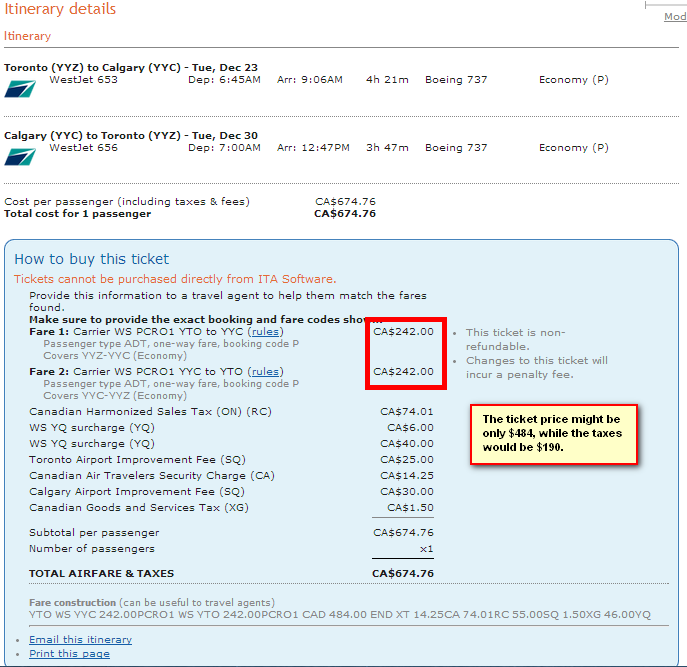687x667 pixels.
Task: Click departure time Dep: 7:00AM
Action: (x=224, y=148)
